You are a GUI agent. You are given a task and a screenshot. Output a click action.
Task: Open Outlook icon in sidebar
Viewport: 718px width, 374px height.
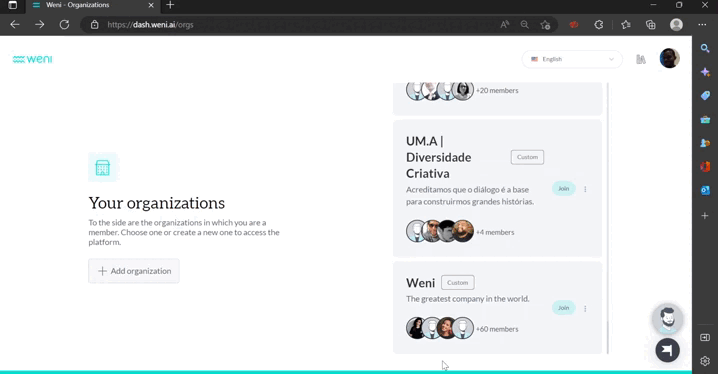[x=705, y=190]
